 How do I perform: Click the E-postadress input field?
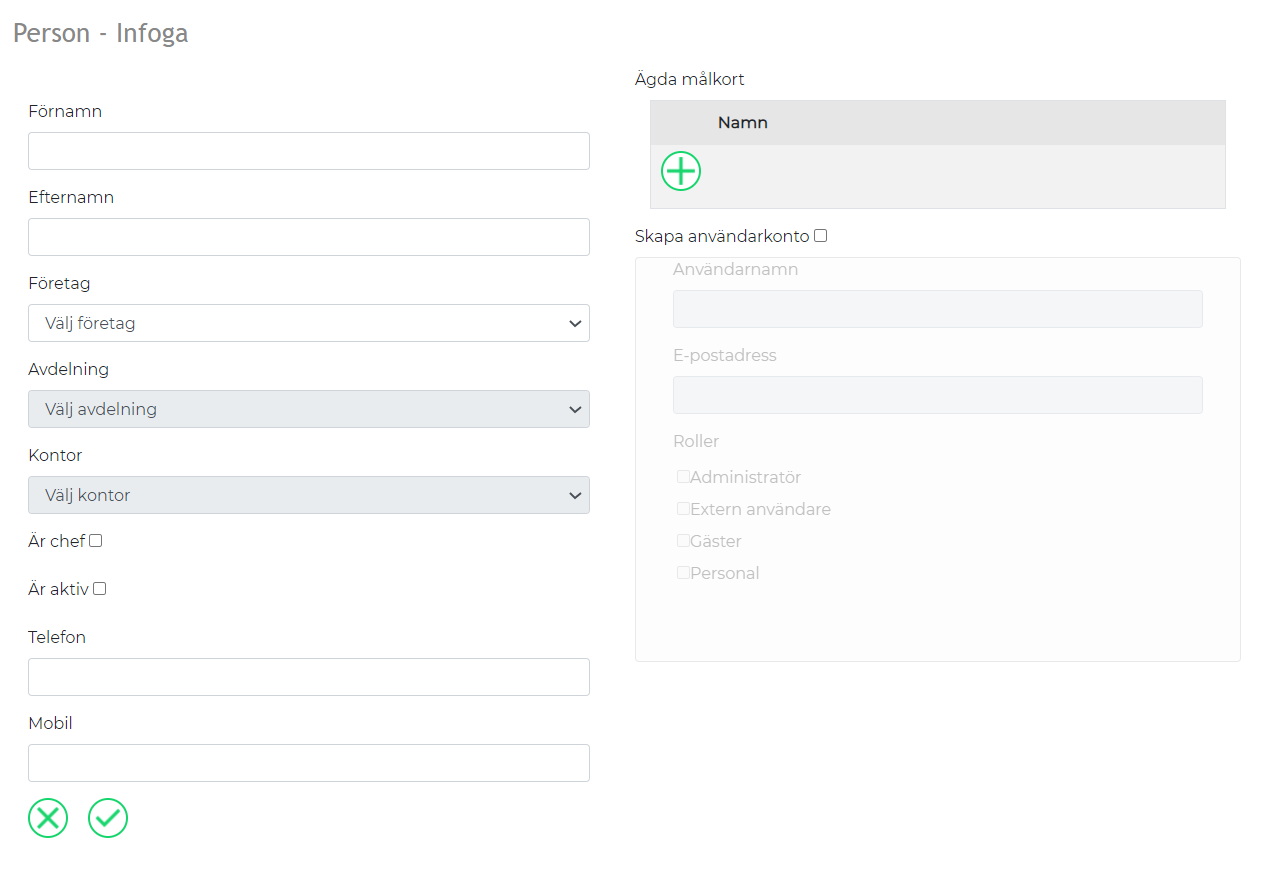pyautogui.click(x=938, y=395)
